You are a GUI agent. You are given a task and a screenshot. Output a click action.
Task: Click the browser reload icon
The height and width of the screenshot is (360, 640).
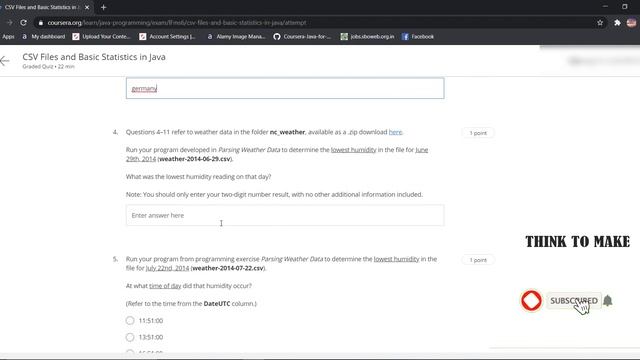[23, 23]
